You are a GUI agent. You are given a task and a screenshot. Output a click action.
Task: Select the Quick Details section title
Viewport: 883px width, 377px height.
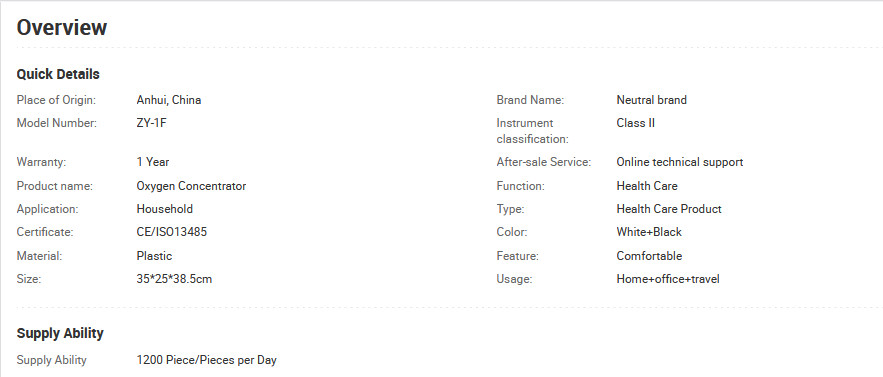point(58,74)
